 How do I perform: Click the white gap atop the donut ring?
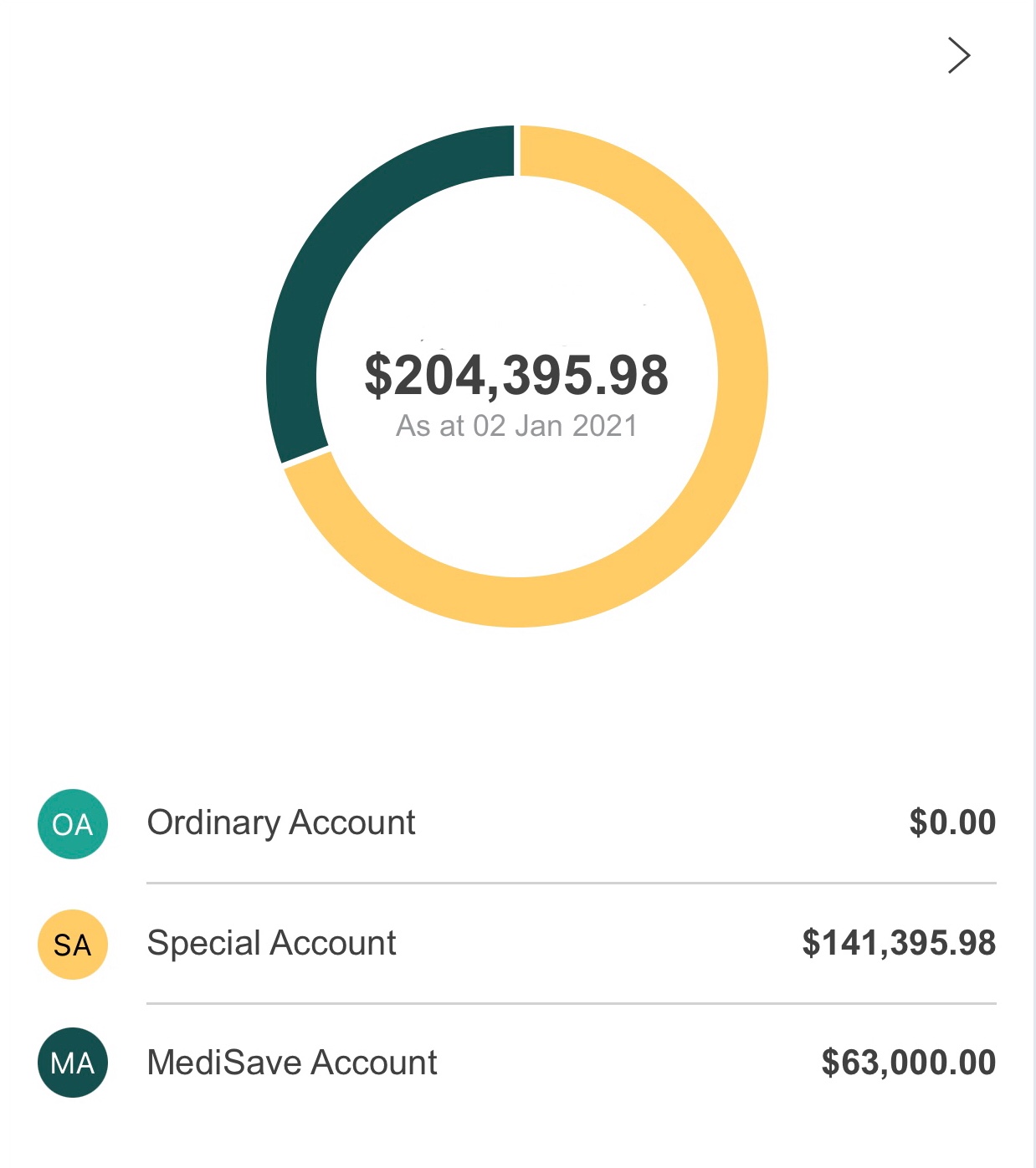point(517,151)
